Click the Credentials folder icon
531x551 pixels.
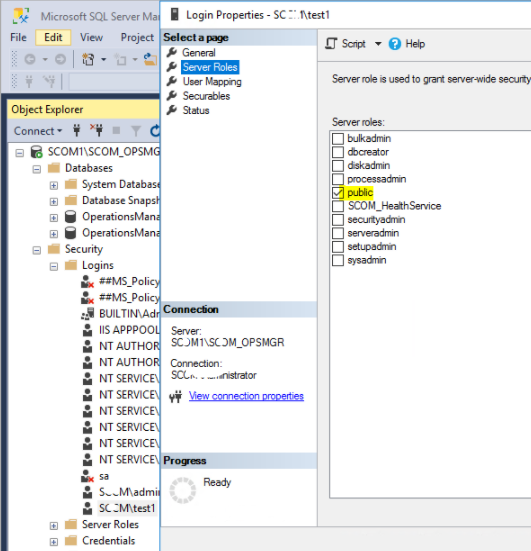71,540
